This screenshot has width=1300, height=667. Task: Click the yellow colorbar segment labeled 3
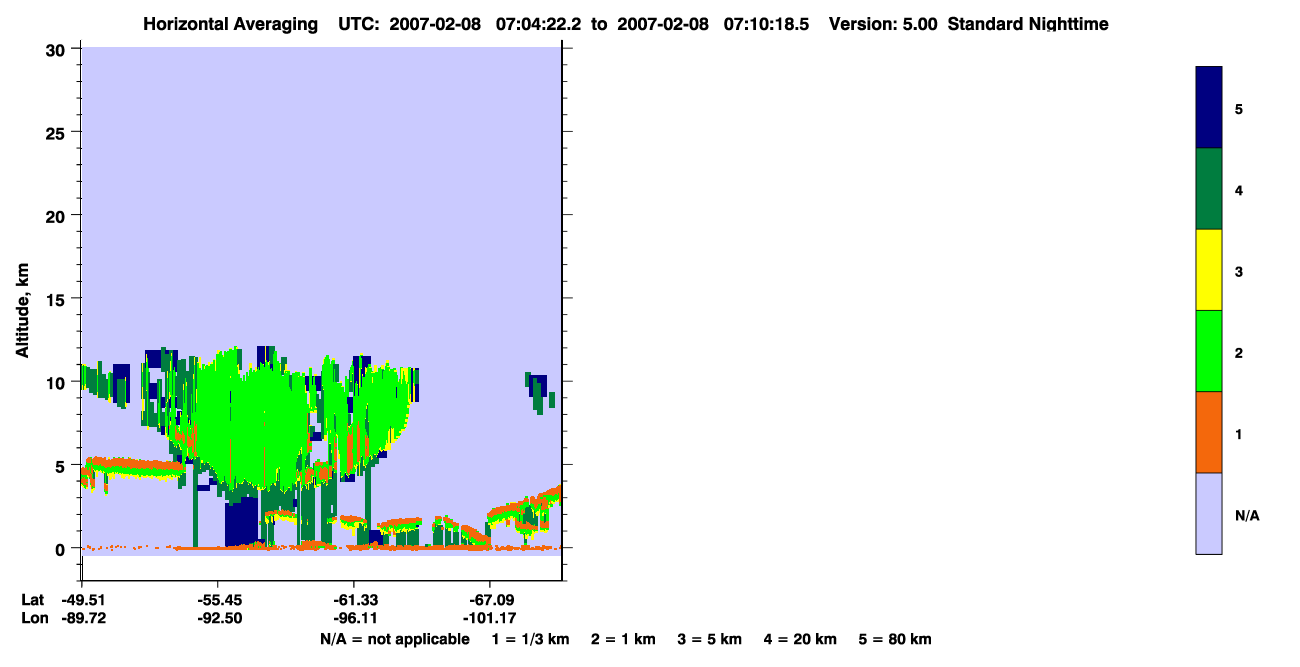click(x=1209, y=270)
